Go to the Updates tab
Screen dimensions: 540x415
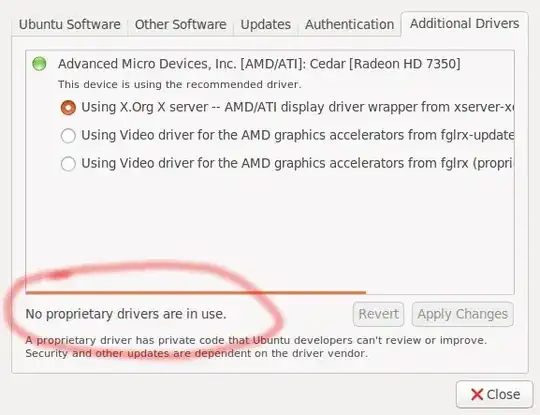266,24
